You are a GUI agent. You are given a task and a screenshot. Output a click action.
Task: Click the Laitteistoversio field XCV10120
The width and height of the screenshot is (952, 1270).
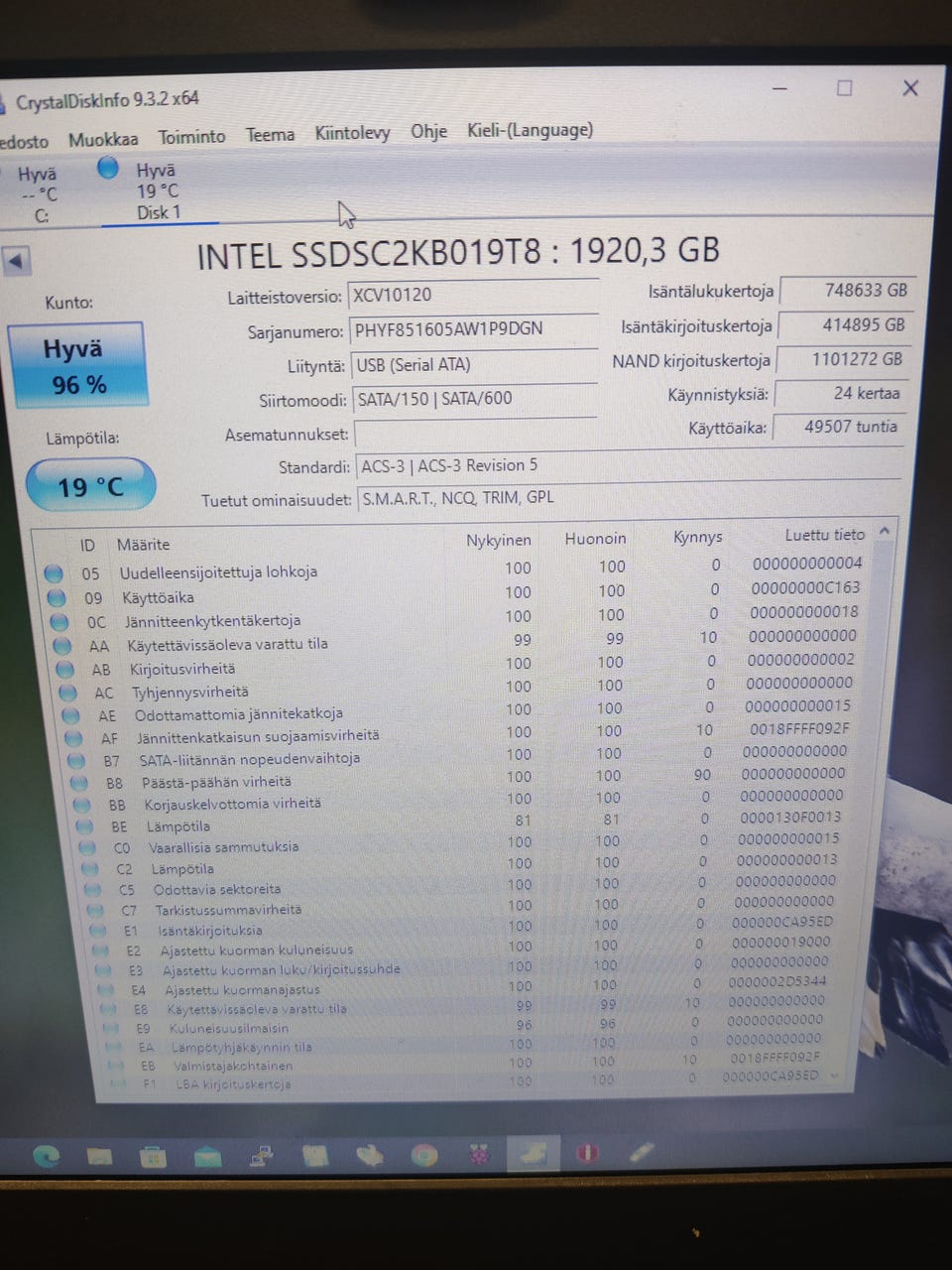point(472,295)
